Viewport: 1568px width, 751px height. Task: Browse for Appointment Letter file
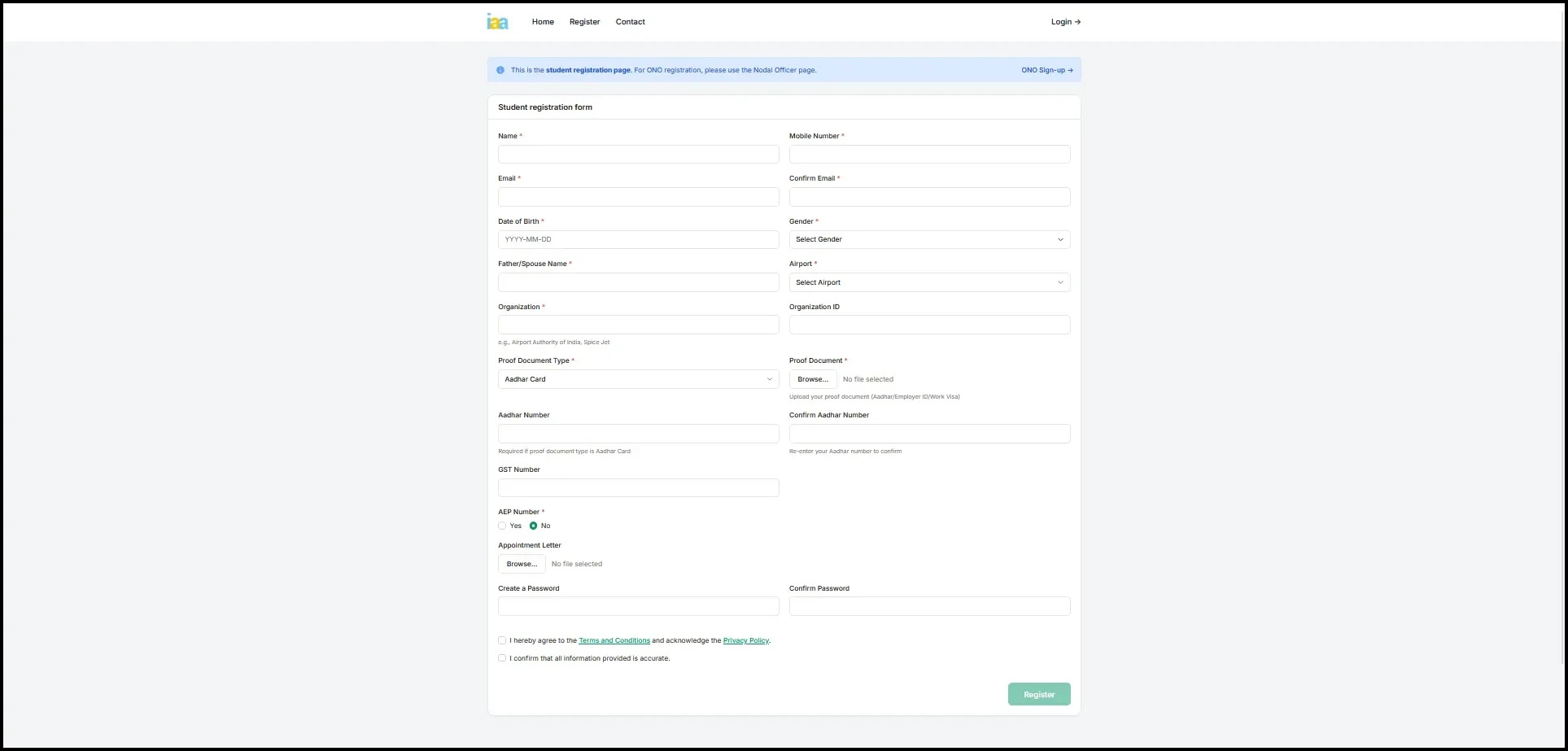click(522, 564)
